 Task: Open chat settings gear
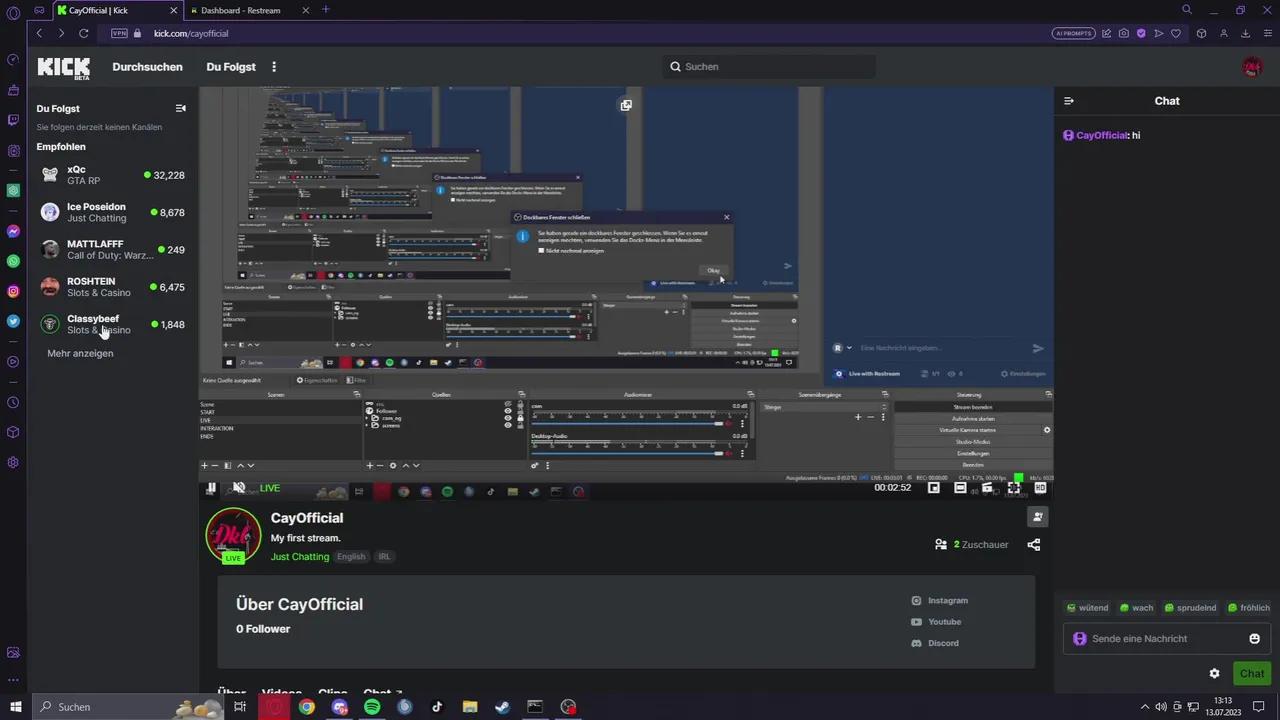pyautogui.click(x=1214, y=674)
